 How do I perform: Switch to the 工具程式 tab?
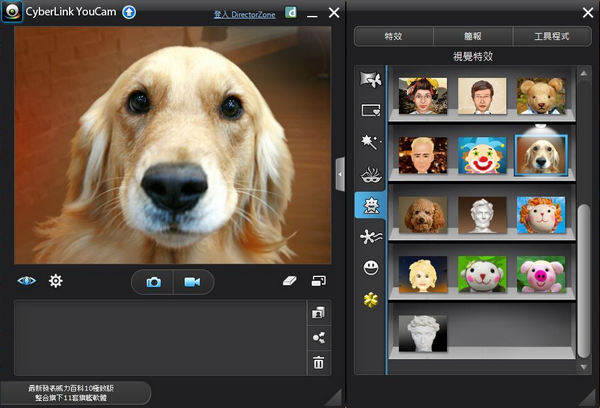coord(551,36)
